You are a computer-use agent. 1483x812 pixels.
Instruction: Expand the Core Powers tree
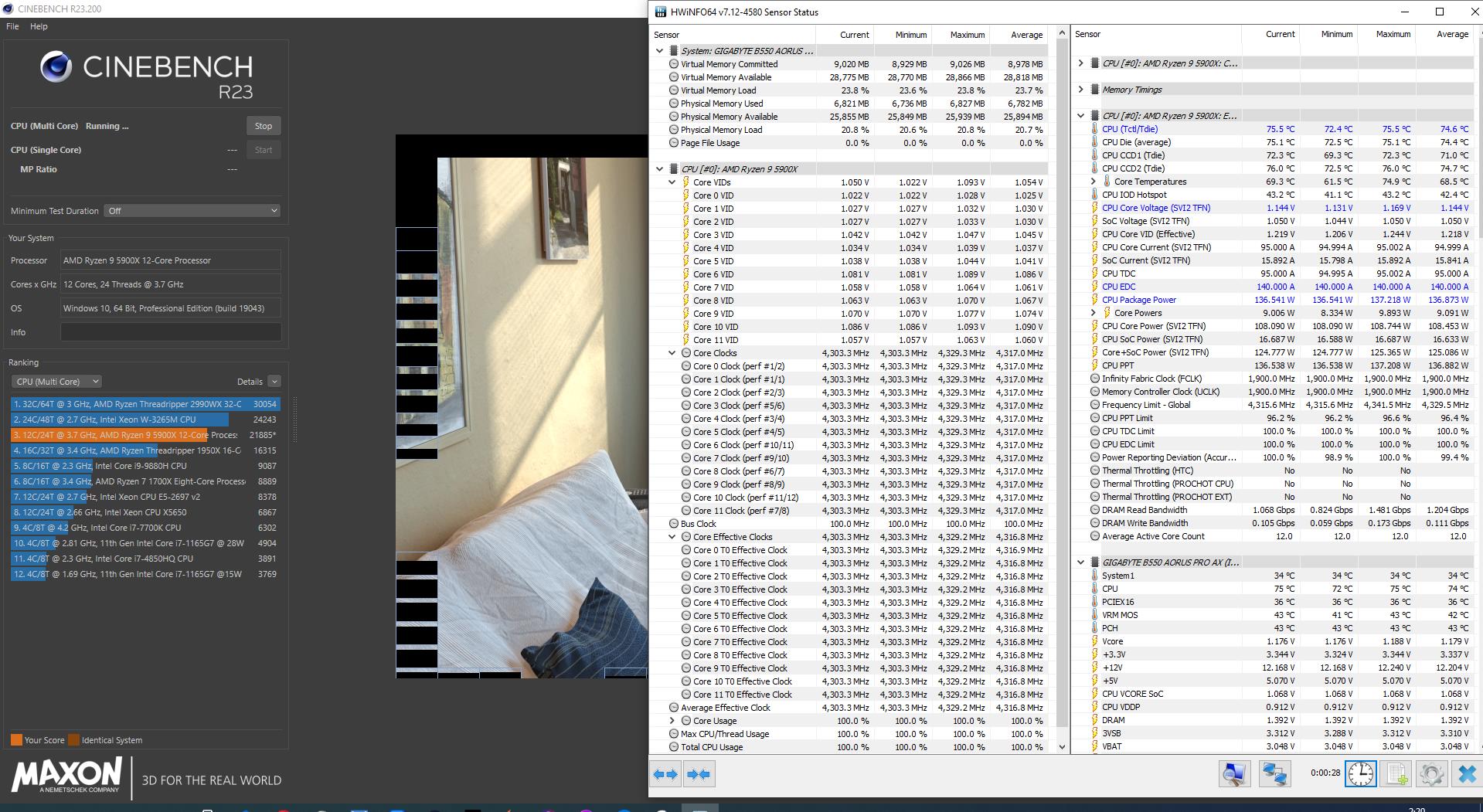[1093, 313]
